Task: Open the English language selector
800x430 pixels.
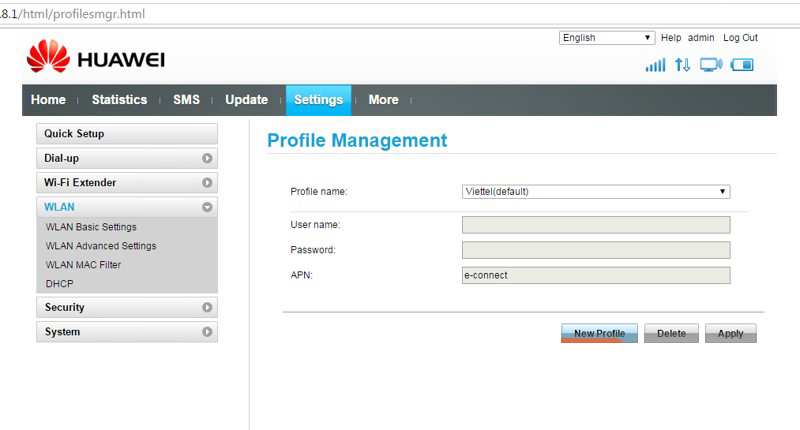Action: (606, 38)
